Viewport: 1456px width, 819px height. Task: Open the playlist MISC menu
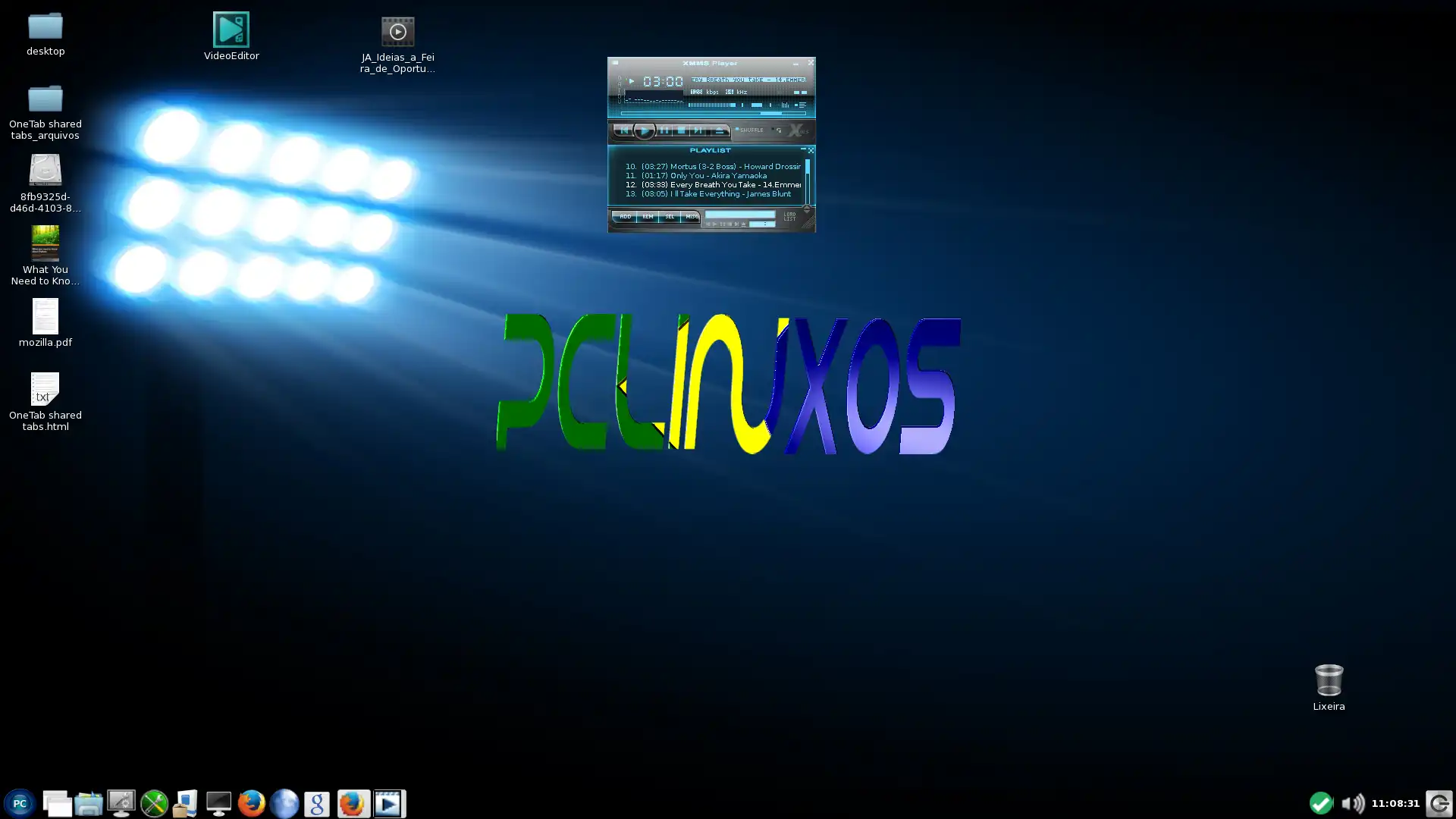(x=692, y=216)
